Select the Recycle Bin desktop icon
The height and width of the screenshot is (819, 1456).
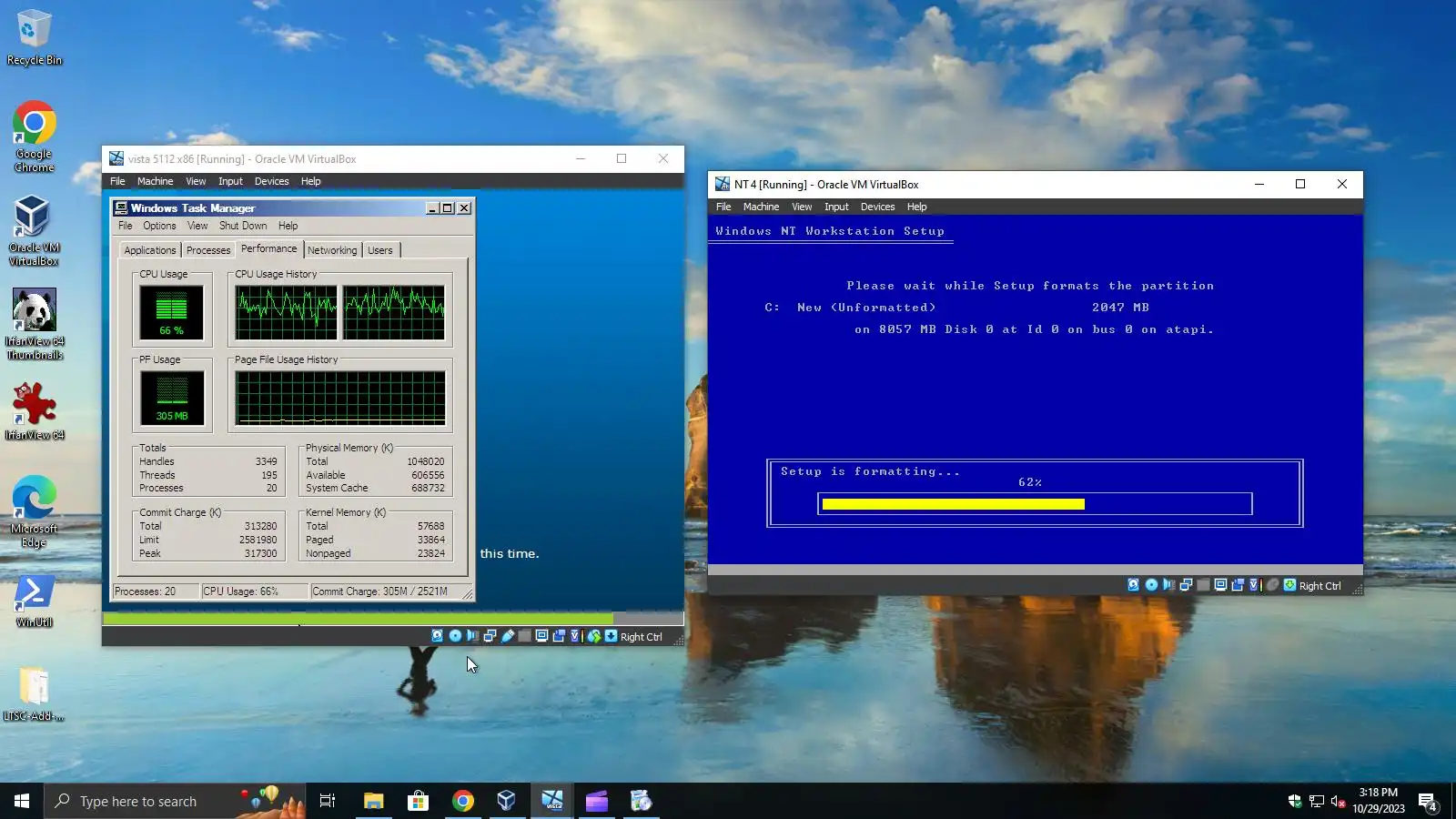click(35, 37)
